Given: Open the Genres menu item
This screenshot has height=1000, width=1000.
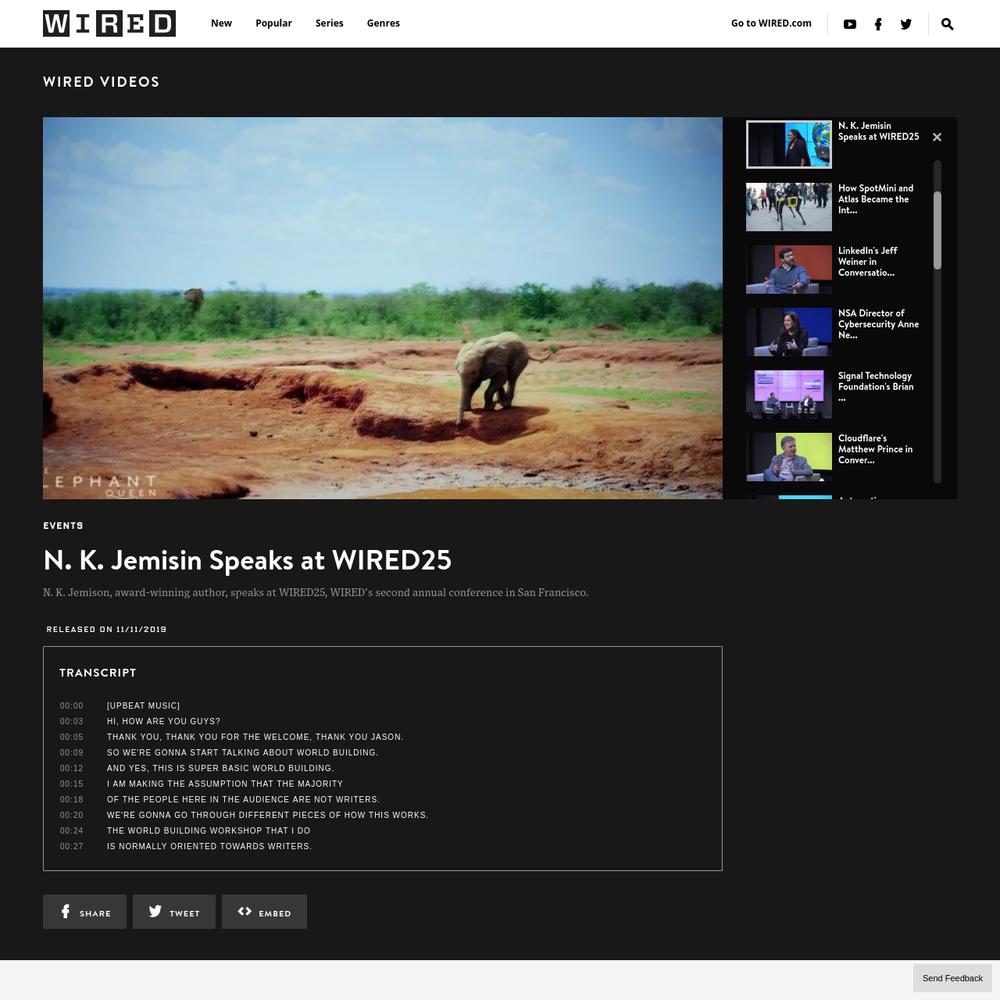Looking at the screenshot, I should coord(383,23).
